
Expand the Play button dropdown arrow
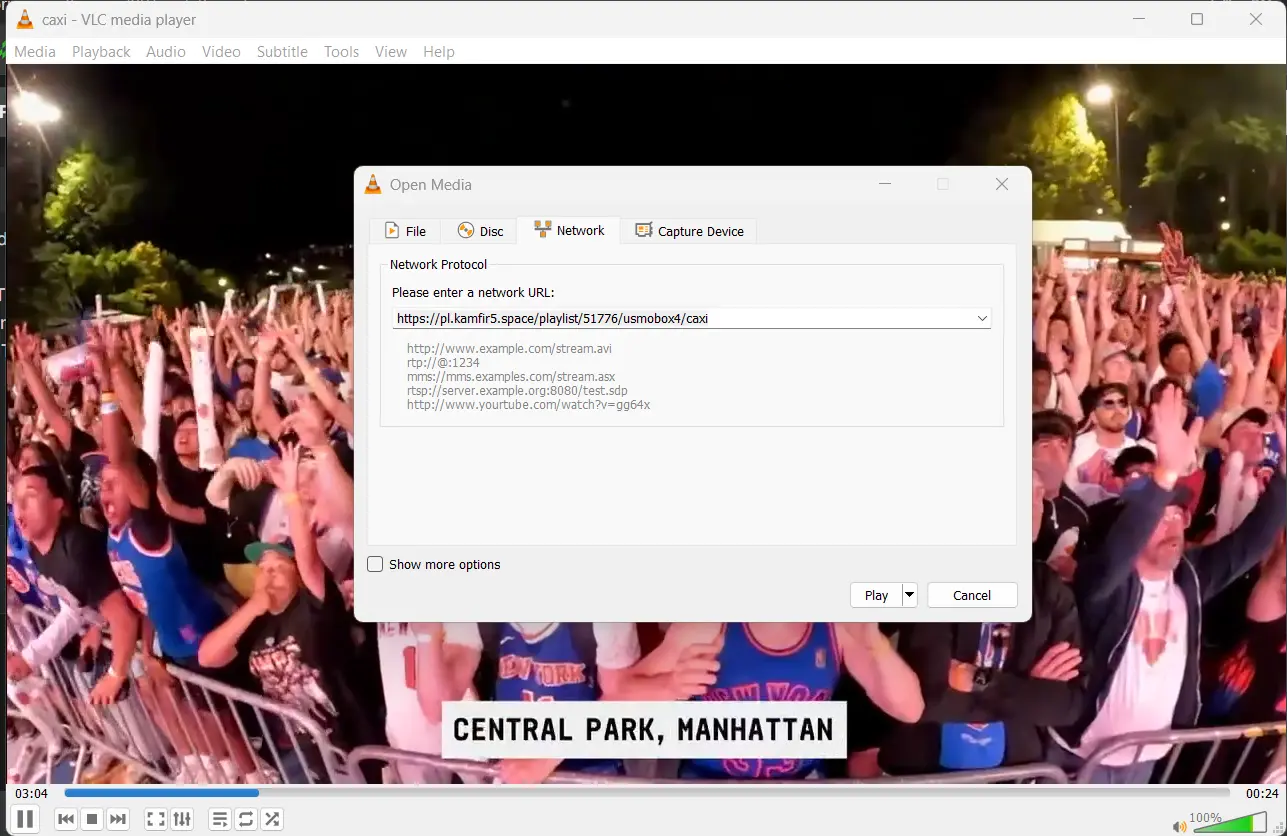tap(909, 595)
